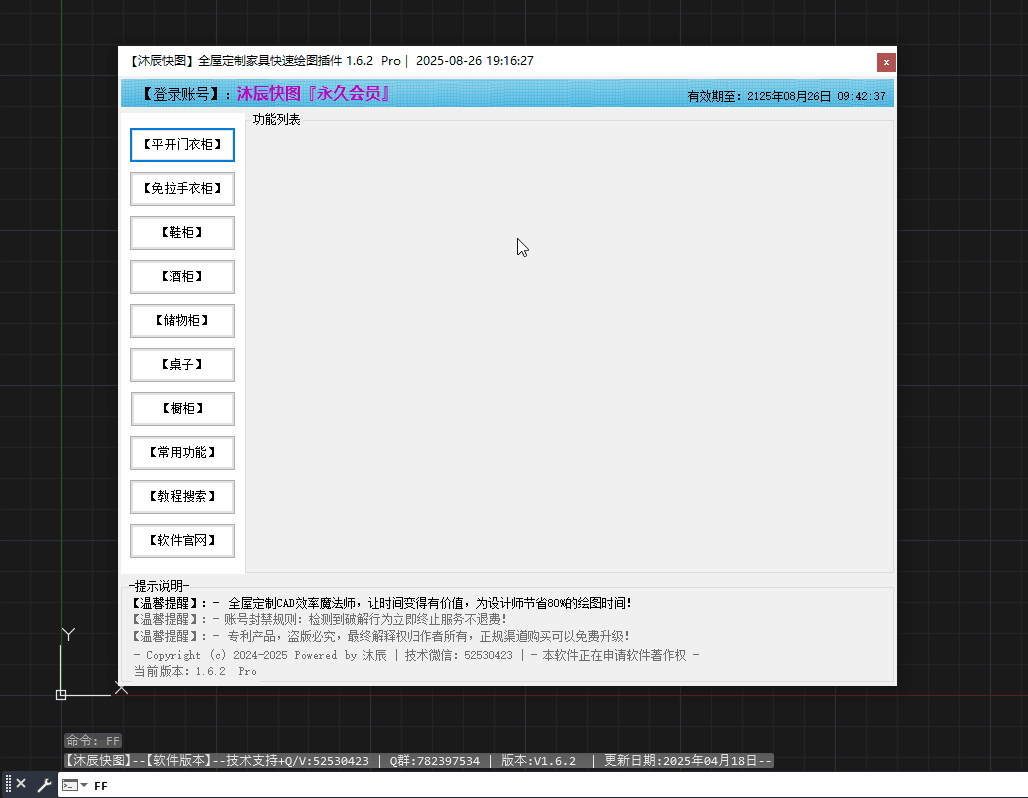Click the Copyright 2024-2025 Powered by 沐辰 line

416,655
